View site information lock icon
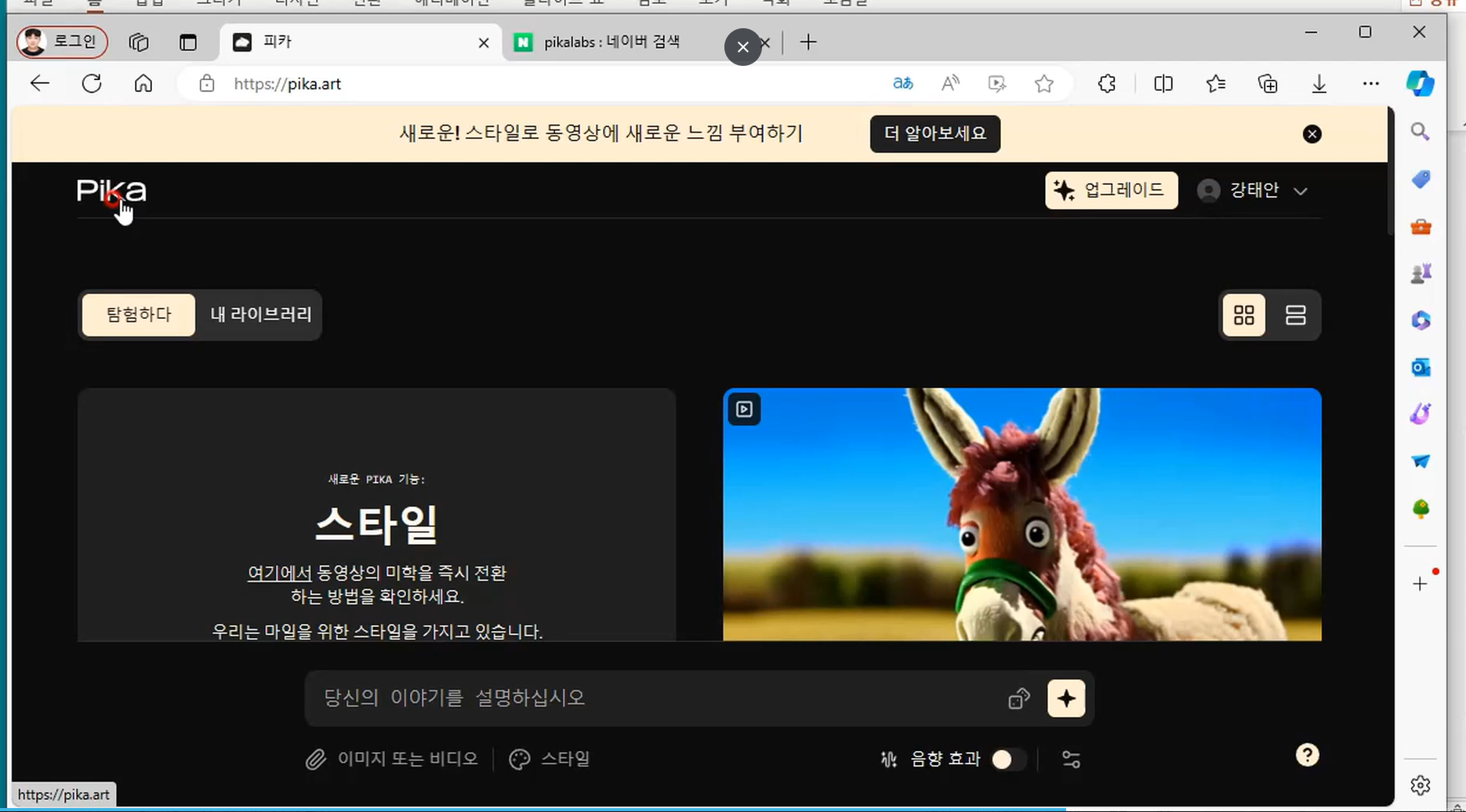The image size is (1466, 812). [206, 84]
